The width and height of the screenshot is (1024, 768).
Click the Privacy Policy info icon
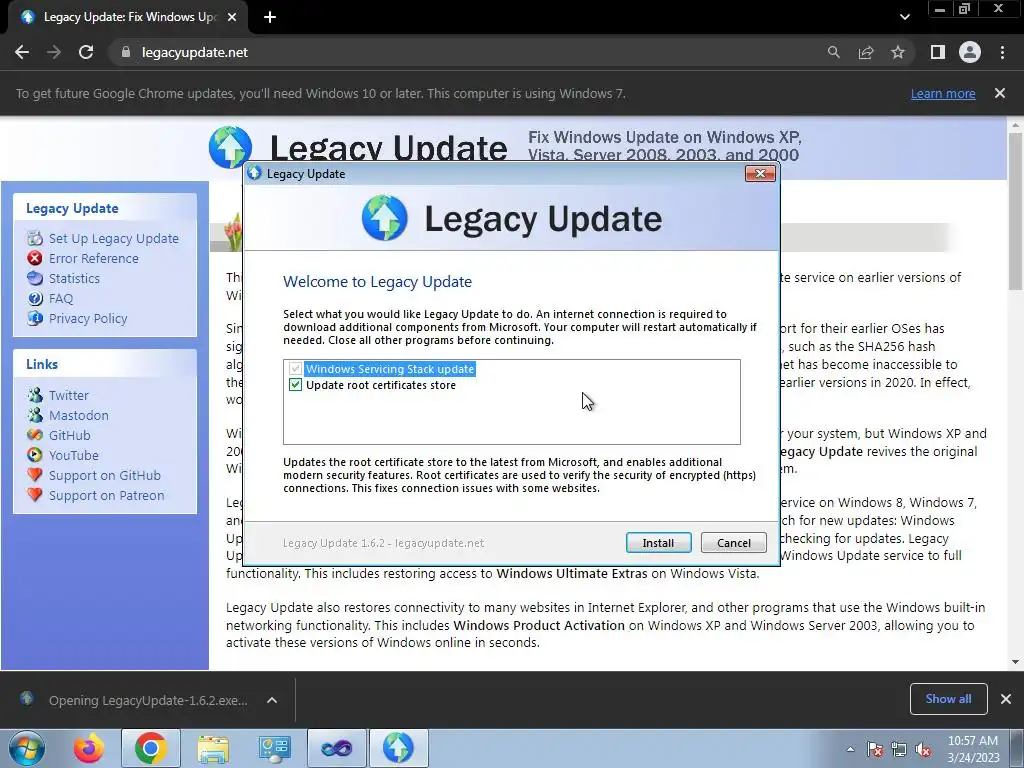35,318
